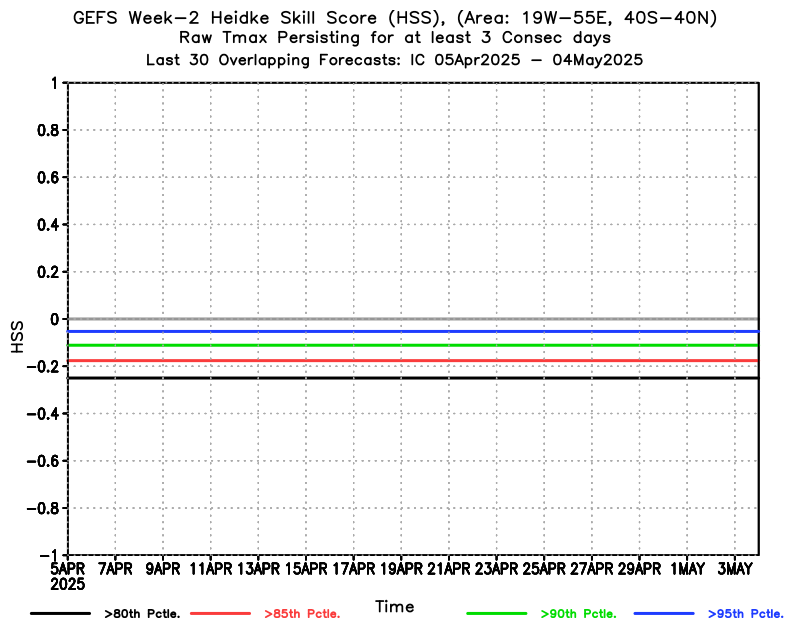Click the blue >95th Pctle. plot line

[x=413, y=331]
